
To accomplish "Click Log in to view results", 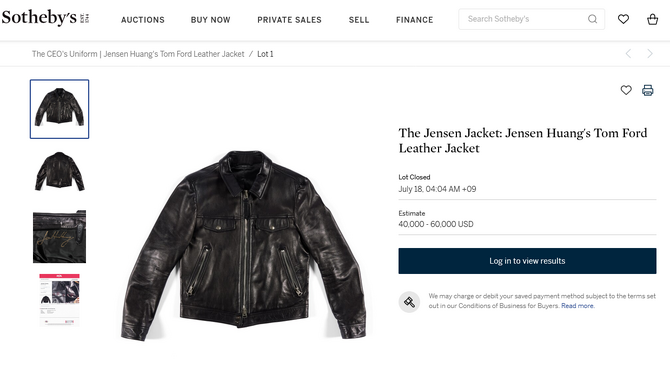I will (x=527, y=261).
